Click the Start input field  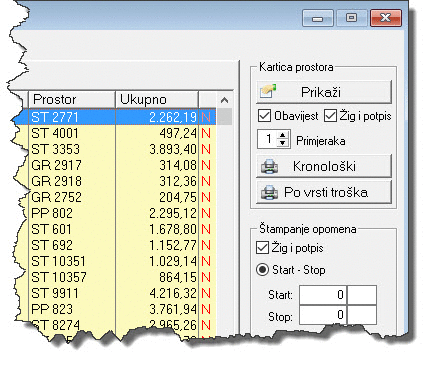(x=323, y=295)
